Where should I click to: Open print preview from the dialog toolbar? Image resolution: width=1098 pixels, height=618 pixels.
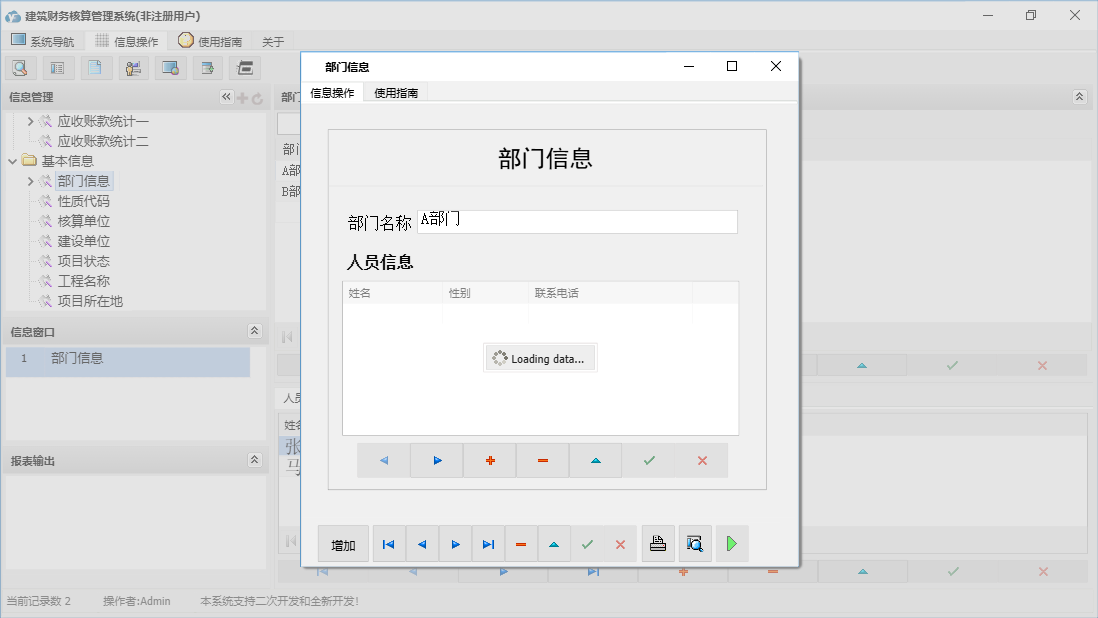[695, 543]
